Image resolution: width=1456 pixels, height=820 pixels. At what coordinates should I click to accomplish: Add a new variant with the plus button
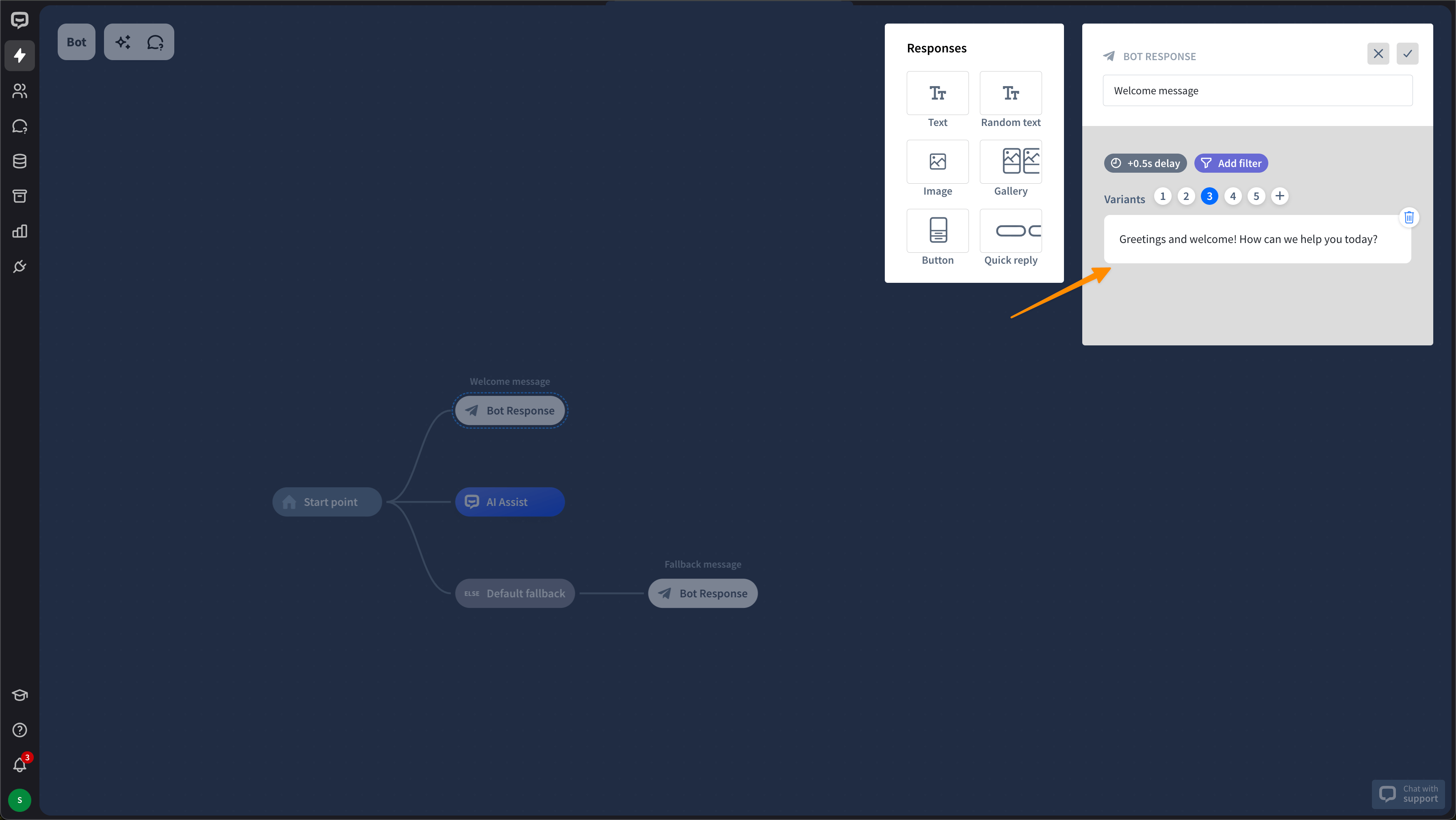(1280, 196)
